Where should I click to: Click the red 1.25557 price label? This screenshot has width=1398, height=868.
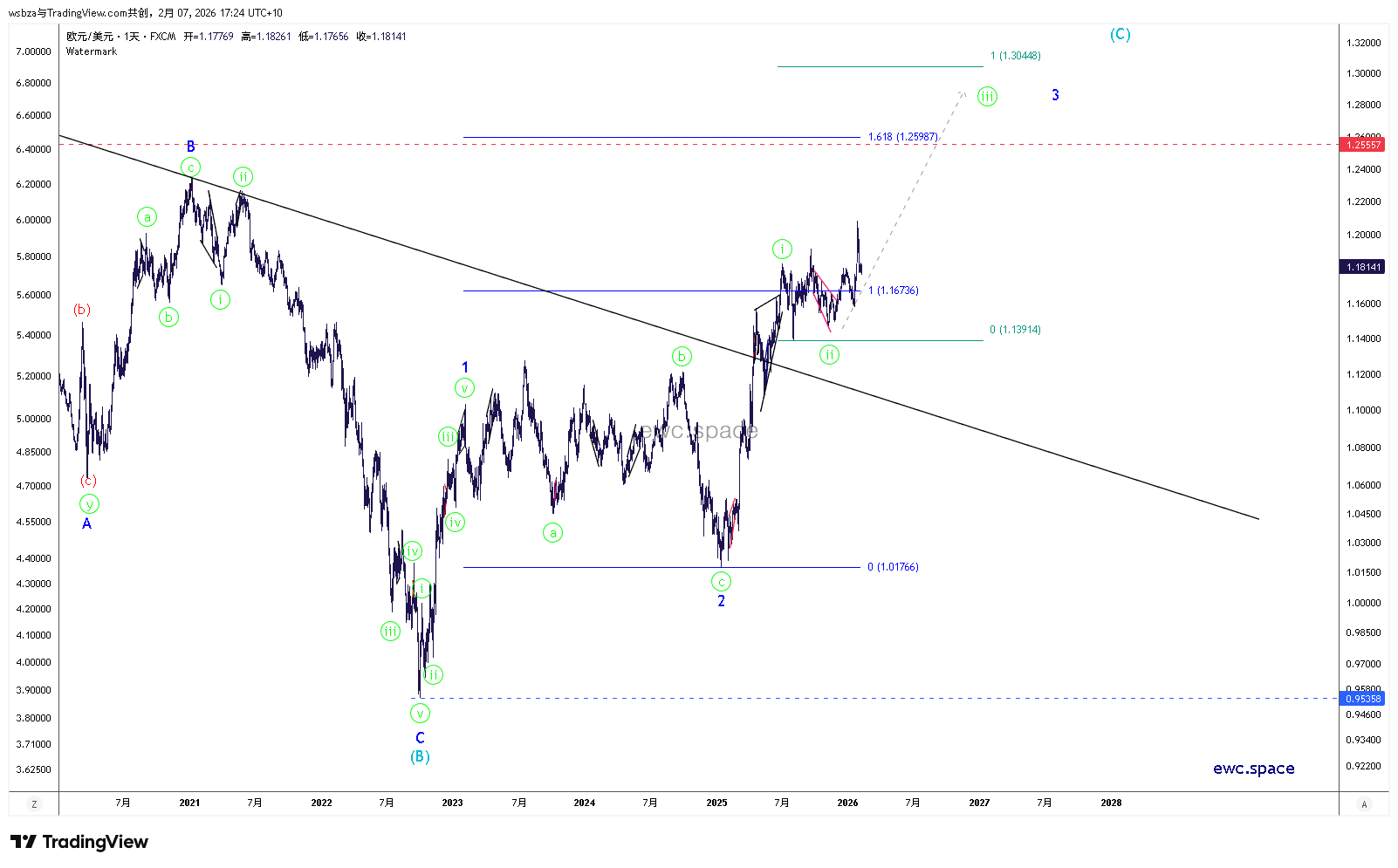coord(1362,145)
